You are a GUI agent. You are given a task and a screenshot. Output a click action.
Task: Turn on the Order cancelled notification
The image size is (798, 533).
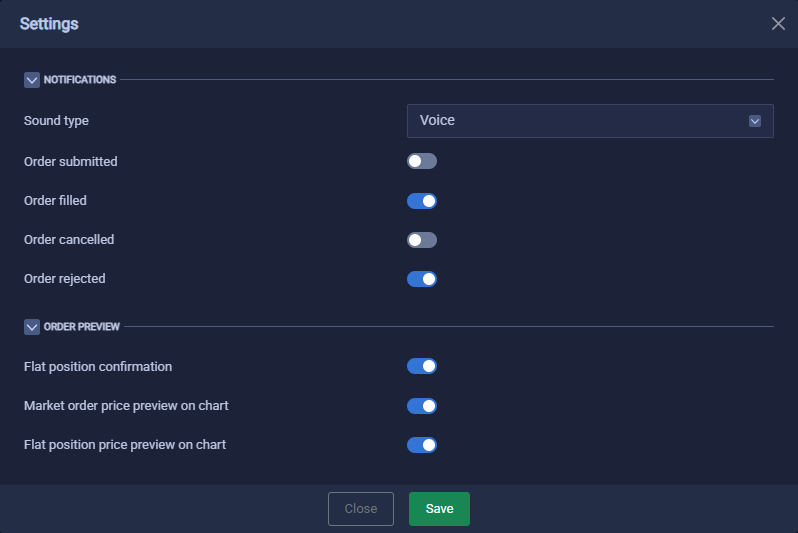coord(422,240)
